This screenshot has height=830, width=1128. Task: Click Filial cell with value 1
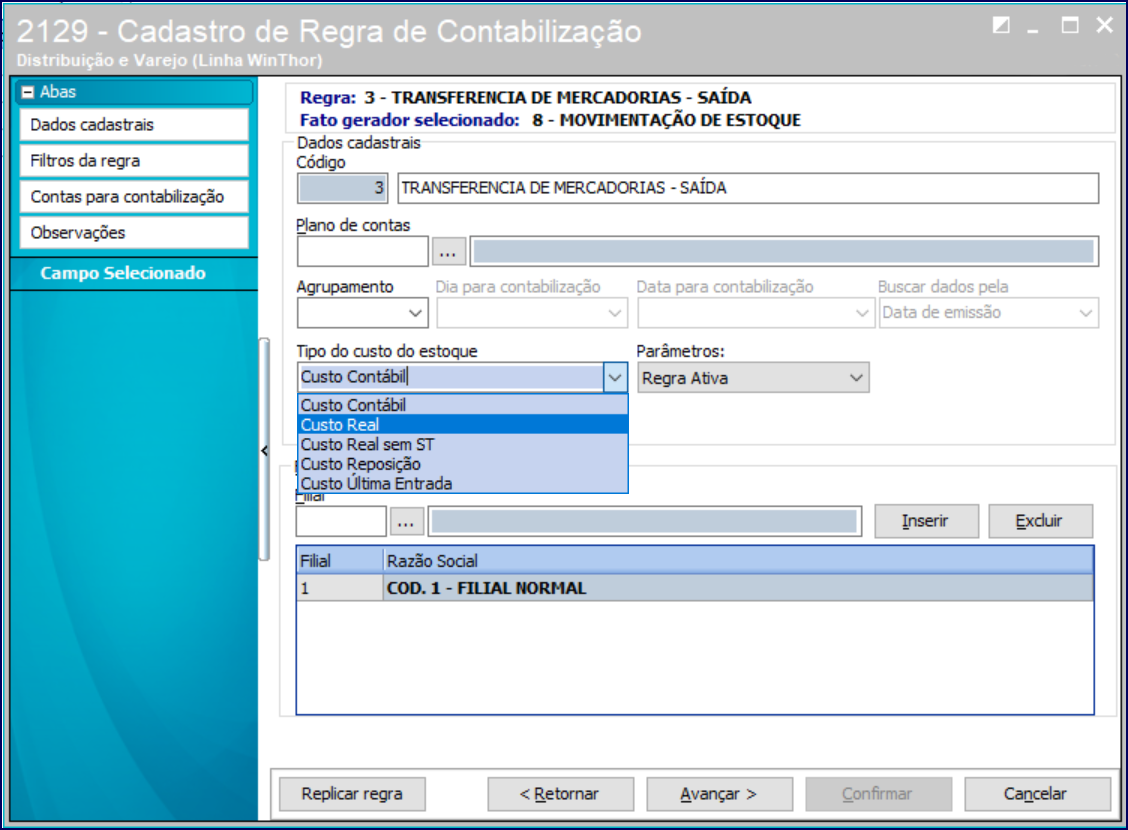[x=340, y=588]
